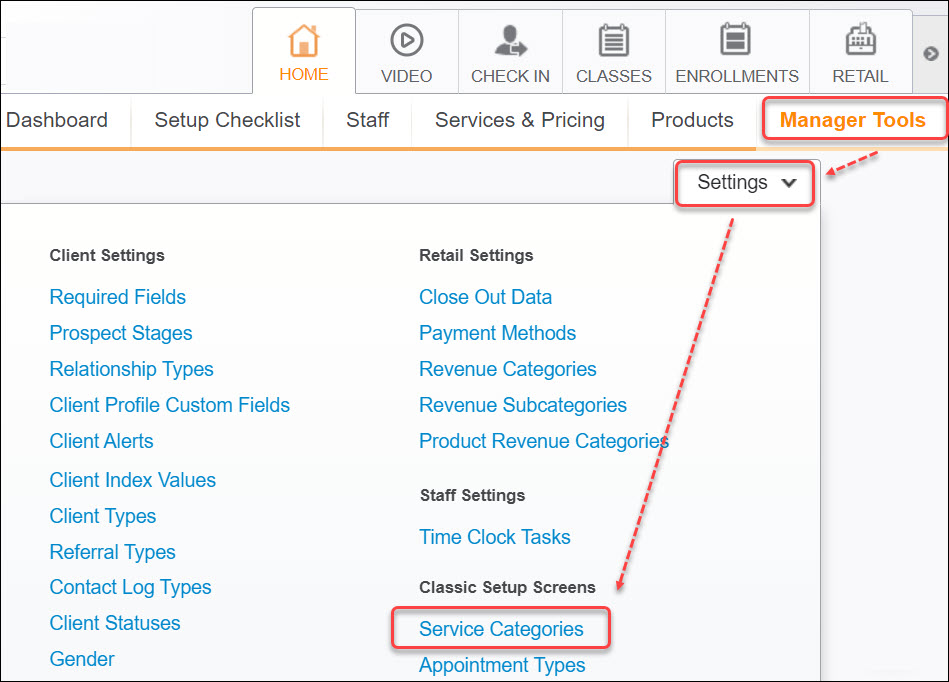Open Time Clock Tasks under Staff Settings
The width and height of the screenshot is (949, 682).
[495, 537]
